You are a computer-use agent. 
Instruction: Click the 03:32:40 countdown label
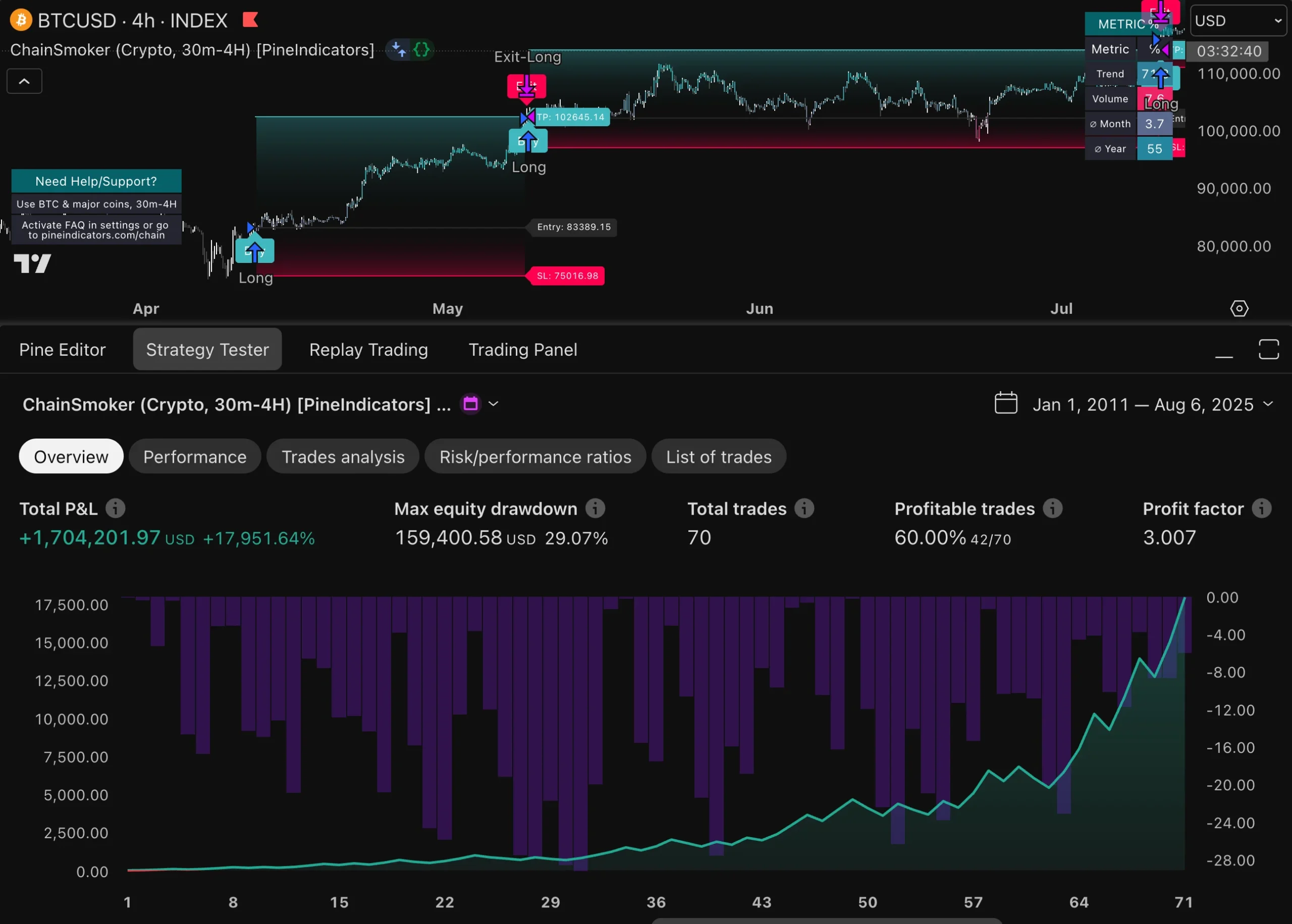(1229, 51)
